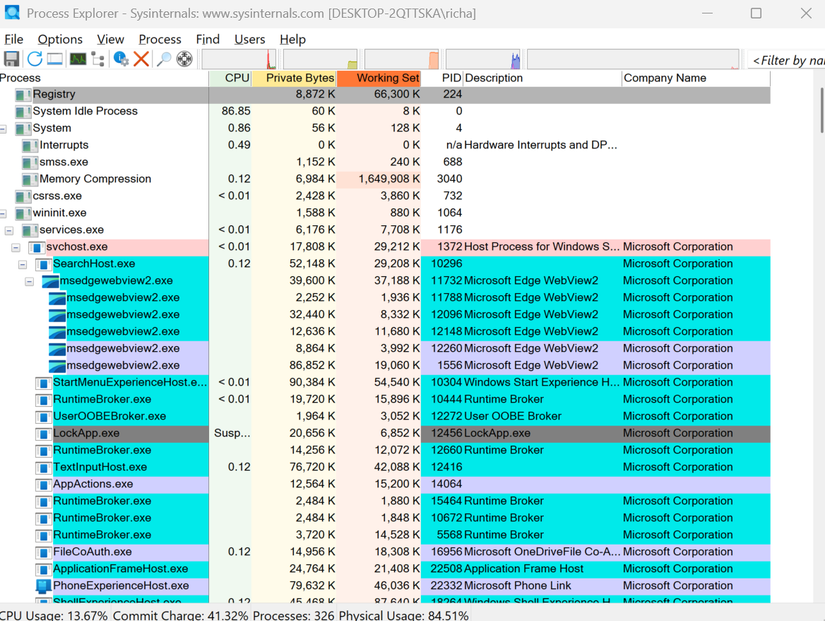825x621 pixels.
Task: Open the System Information window
Action: click(77, 58)
